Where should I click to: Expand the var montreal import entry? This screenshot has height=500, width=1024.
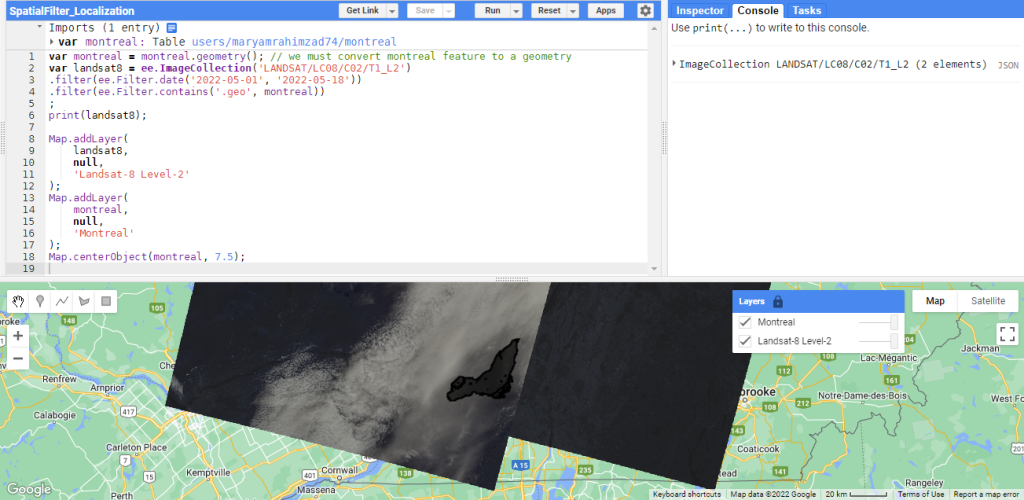(52, 42)
